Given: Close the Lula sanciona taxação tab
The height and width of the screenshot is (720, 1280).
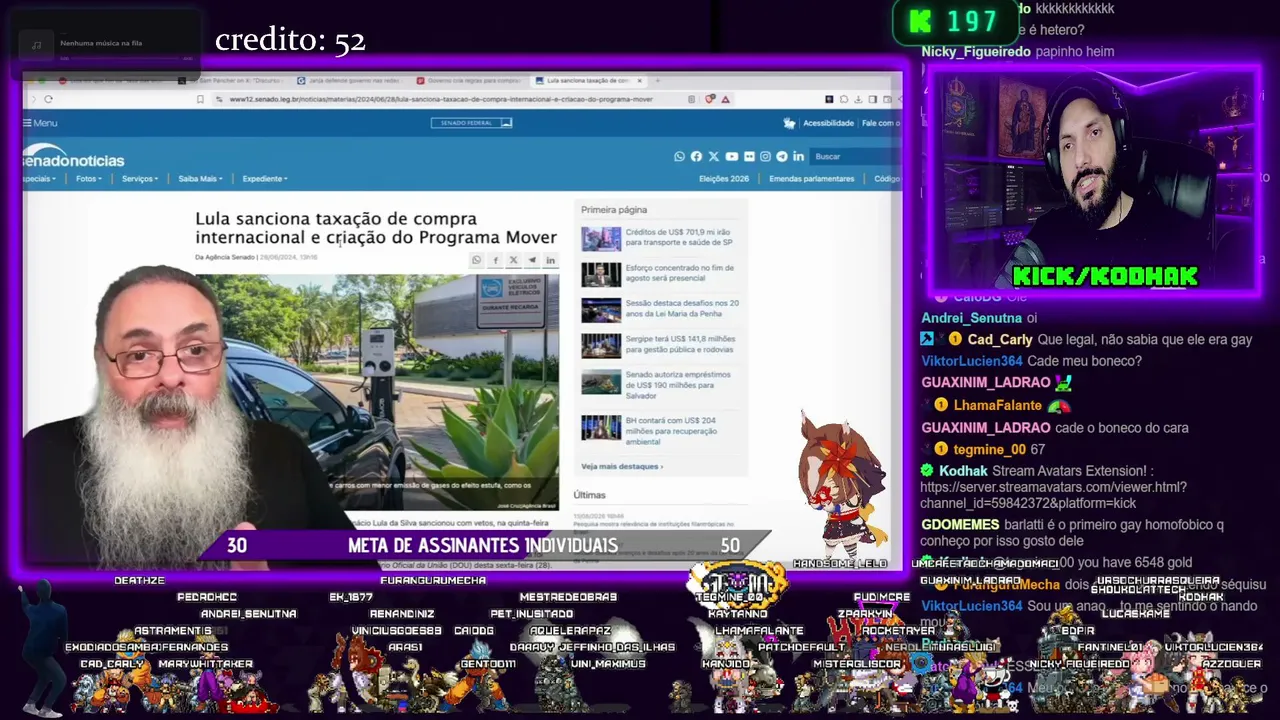Looking at the screenshot, I should point(640,80).
